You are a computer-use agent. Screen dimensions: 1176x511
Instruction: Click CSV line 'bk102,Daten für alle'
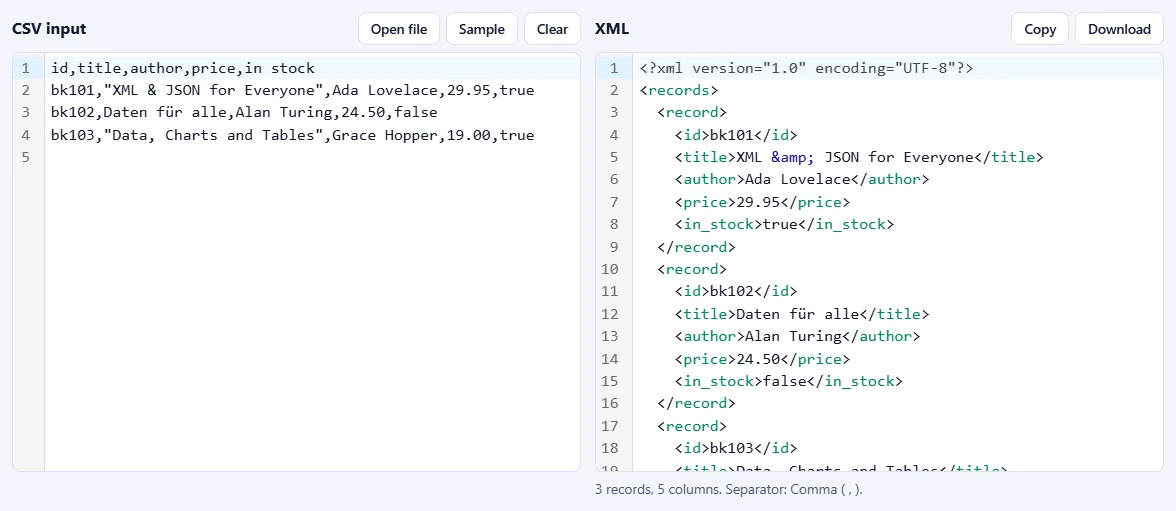pyautogui.click(x=244, y=113)
